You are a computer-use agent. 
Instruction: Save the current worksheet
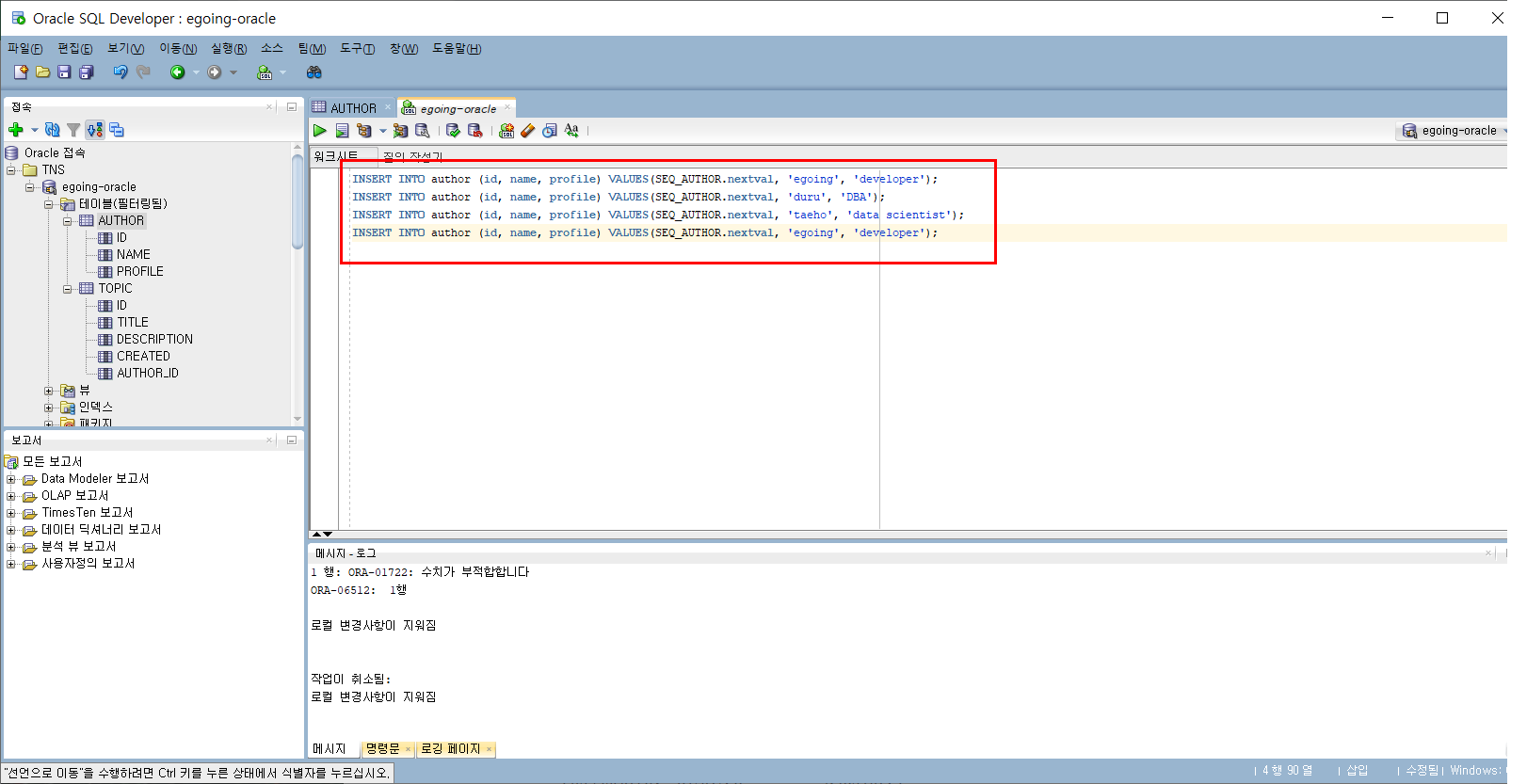64,72
